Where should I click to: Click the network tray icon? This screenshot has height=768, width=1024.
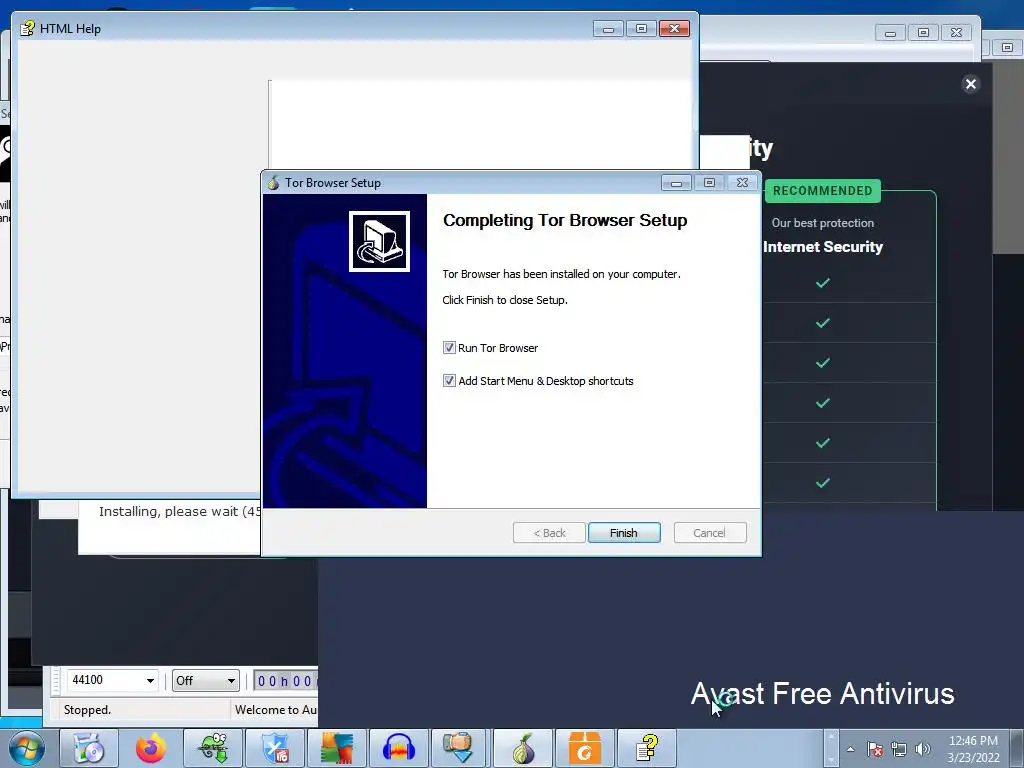coord(899,749)
